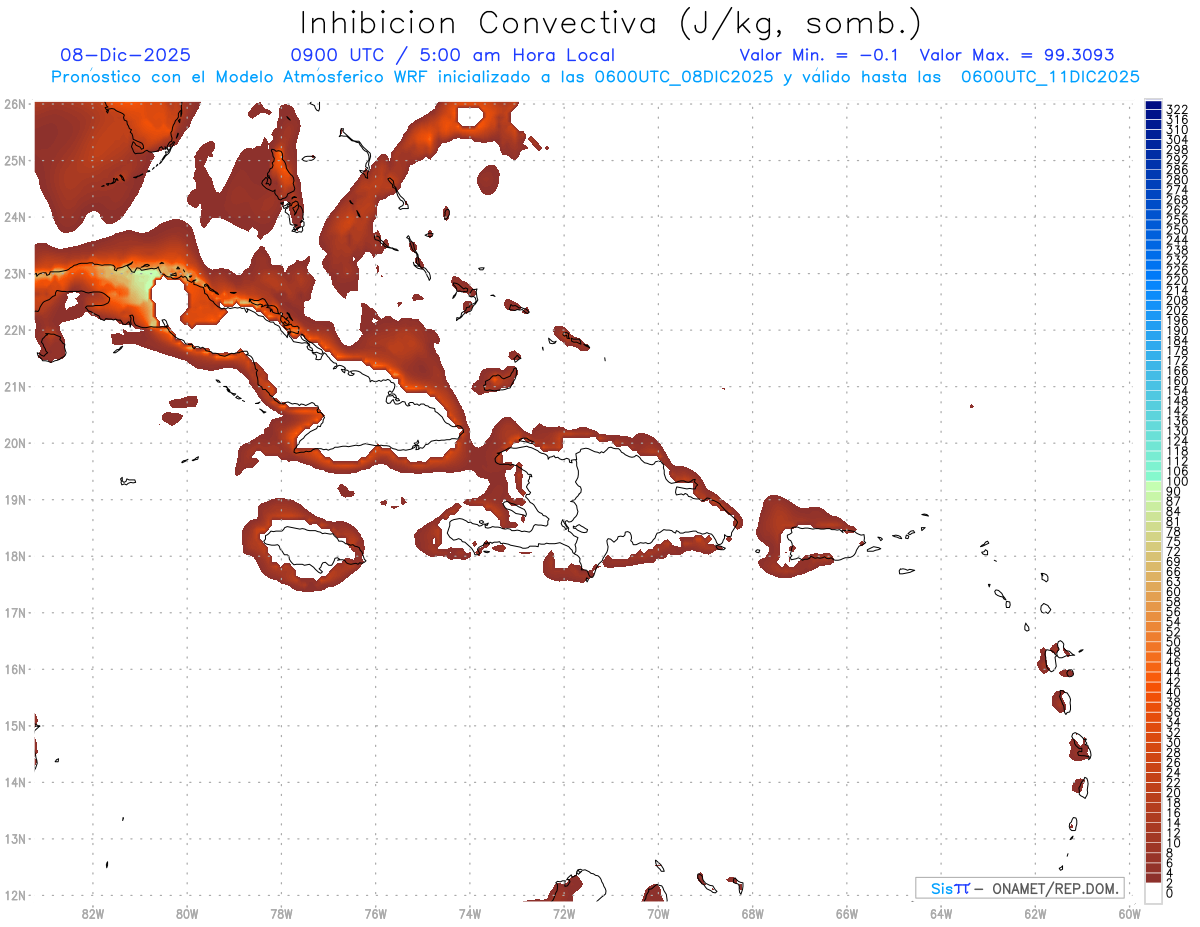Image resolution: width=1200 pixels, height=927 pixels.
Task: Click the latitude label "19N"
Action: [14, 500]
